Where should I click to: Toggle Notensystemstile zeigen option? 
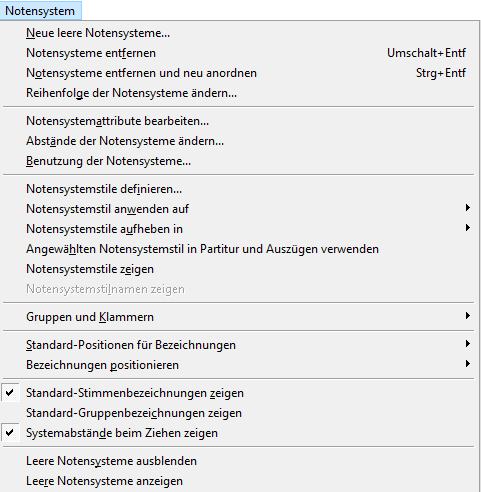coord(239,269)
